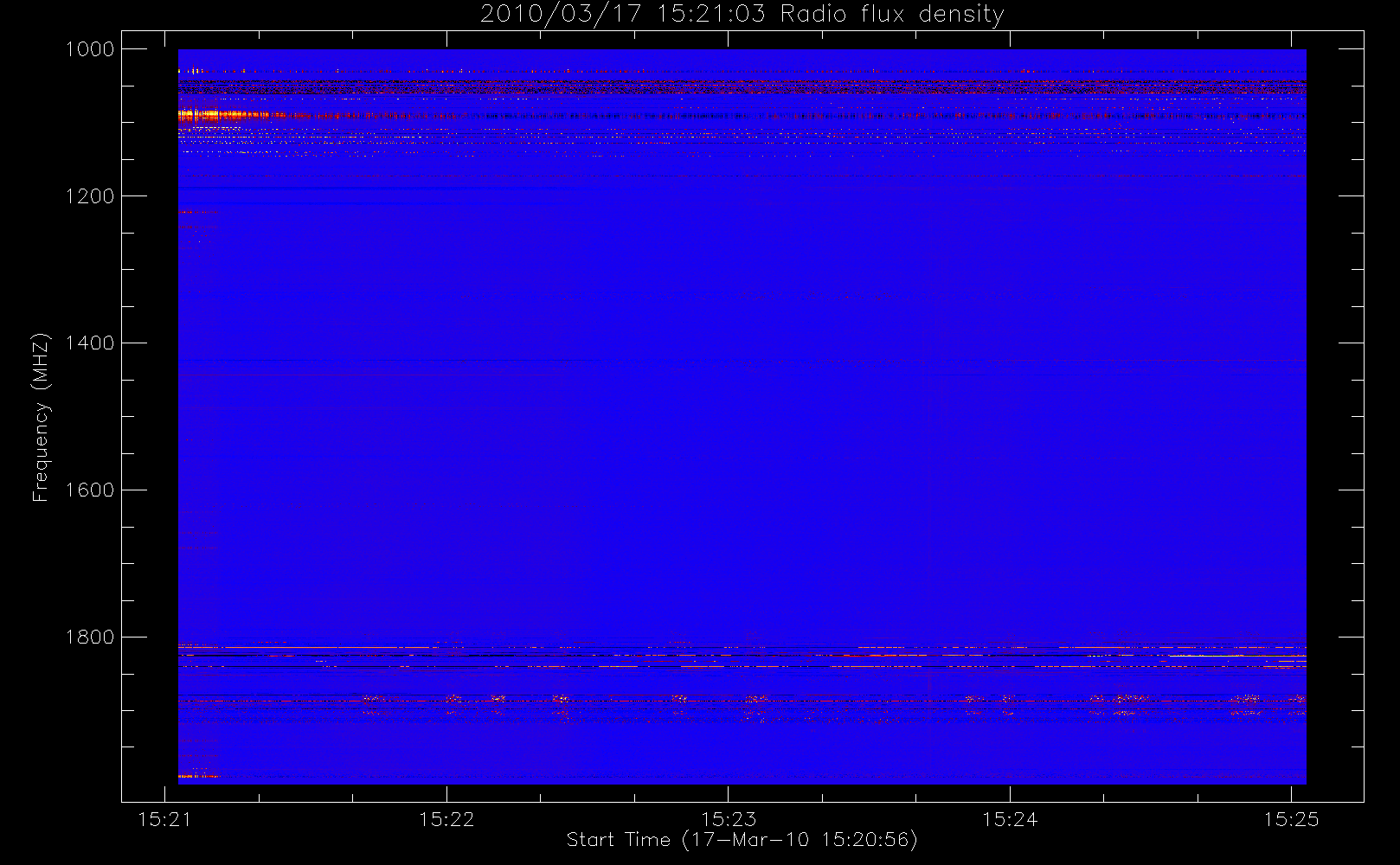Click the 1600 frequency tick label
Screen dimensions: 1400x865
[x=90, y=490]
